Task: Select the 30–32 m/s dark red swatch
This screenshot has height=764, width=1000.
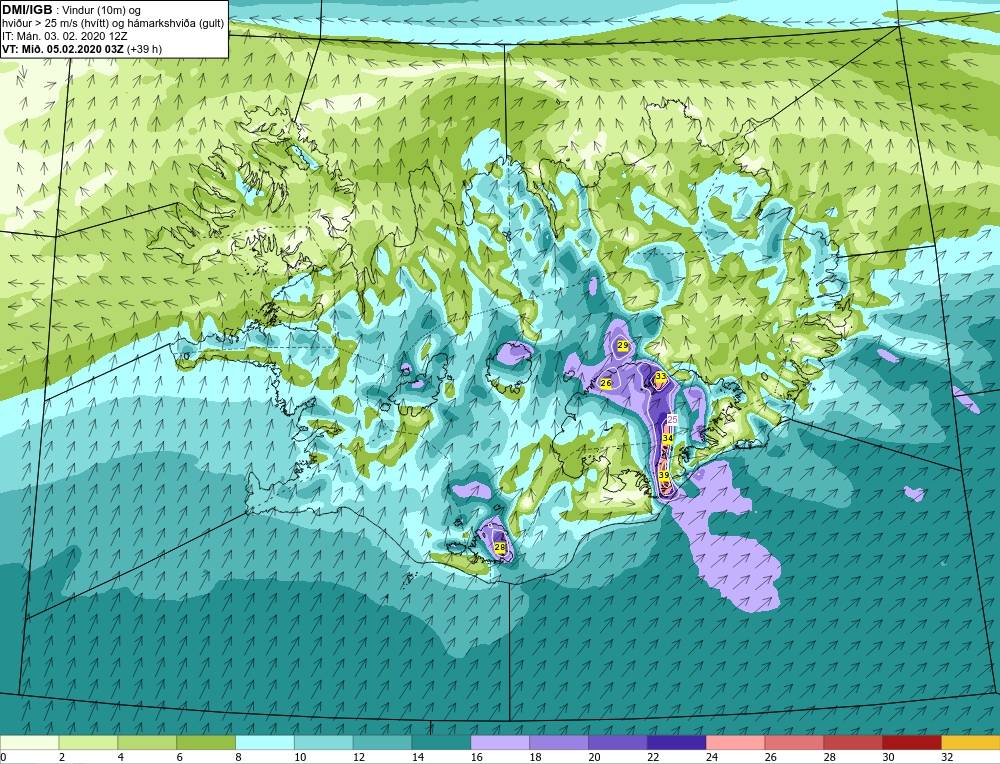Action: [x=912, y=742]
